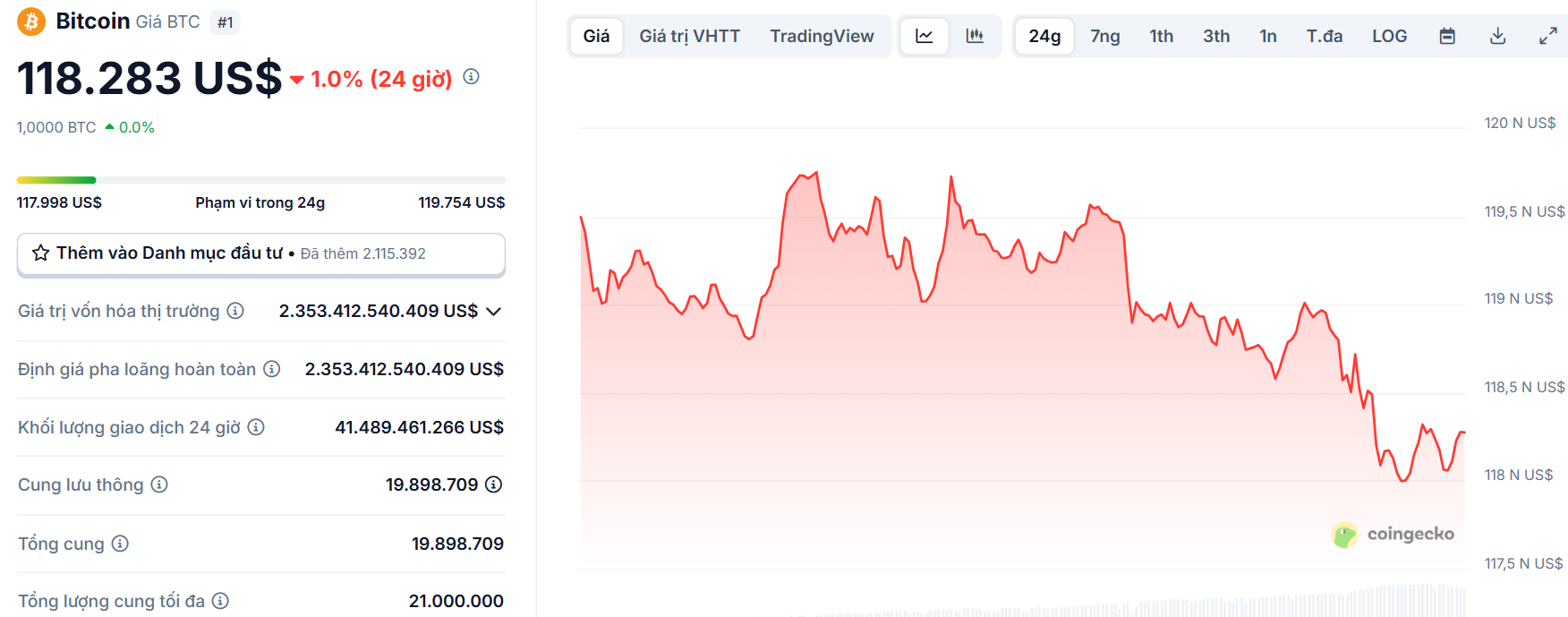Image resolution: width=1568 pixels, height=617 pixels.
Task: Click the #1 rank badge
Action: (226, 22)
